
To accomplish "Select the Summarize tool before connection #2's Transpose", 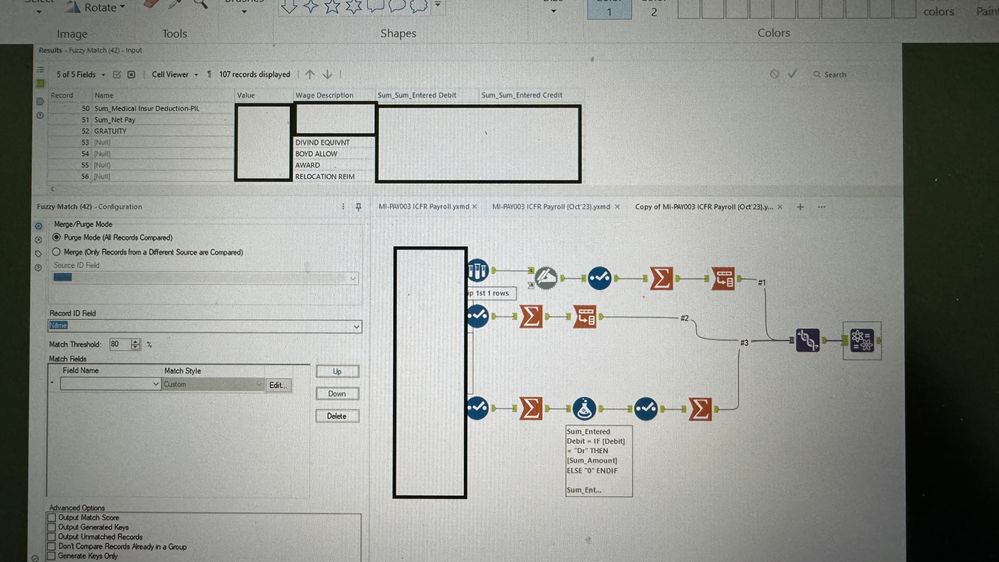I will [531, 316].
